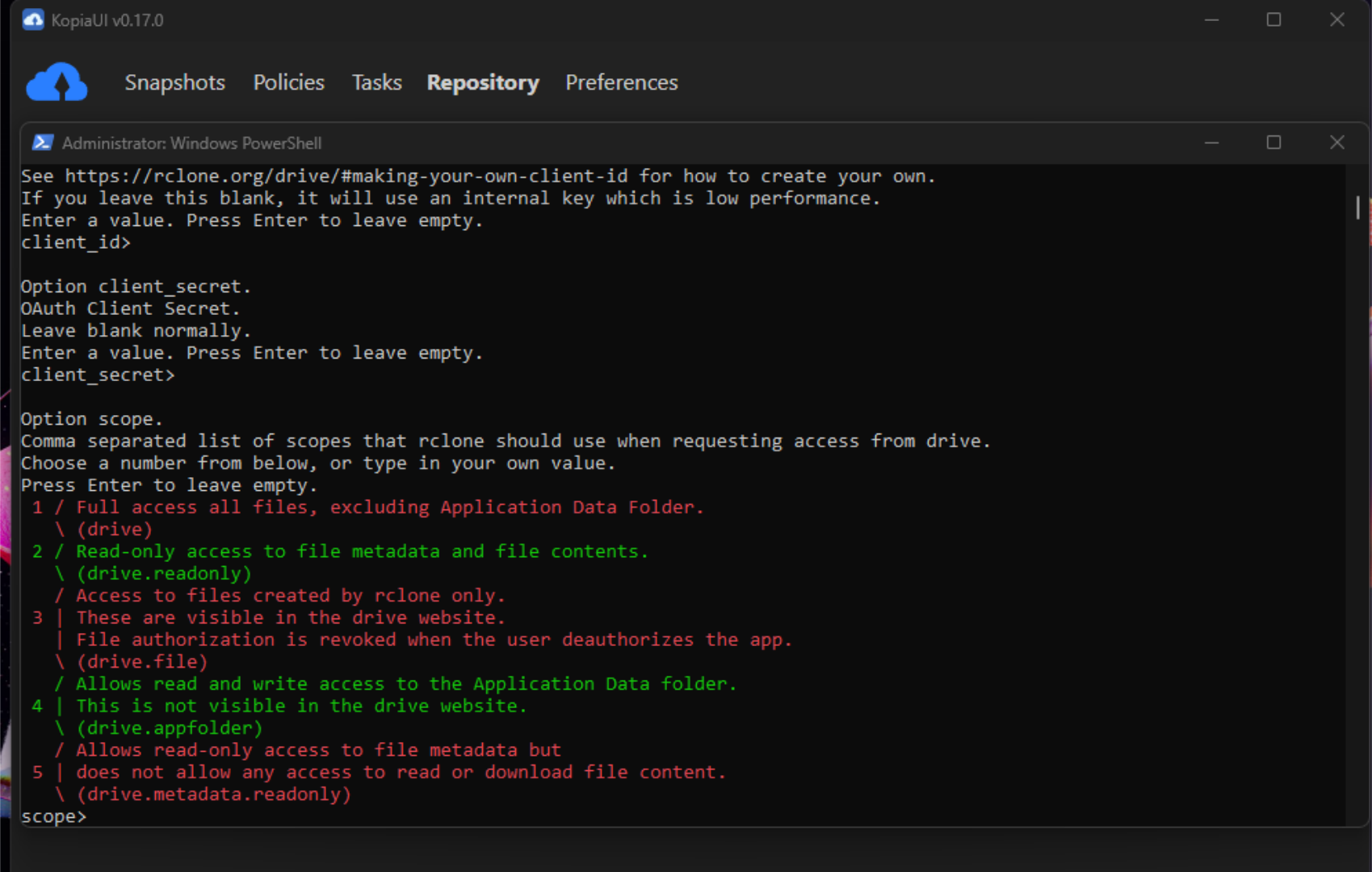Click 'Leave blank normally.' line
1372x872 pixels.
136,330
